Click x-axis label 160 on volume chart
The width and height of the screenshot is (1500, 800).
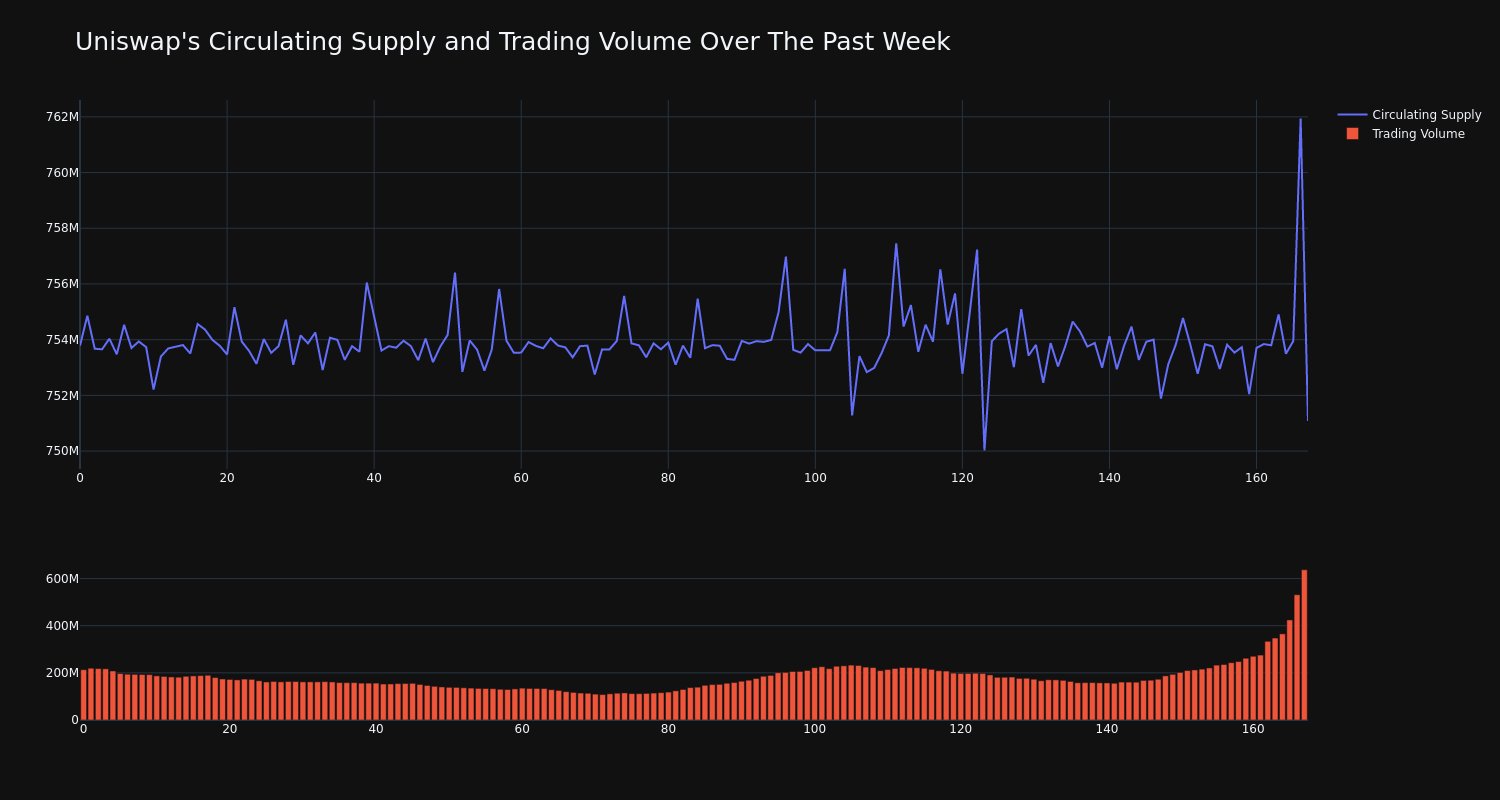pos(1253,729)
